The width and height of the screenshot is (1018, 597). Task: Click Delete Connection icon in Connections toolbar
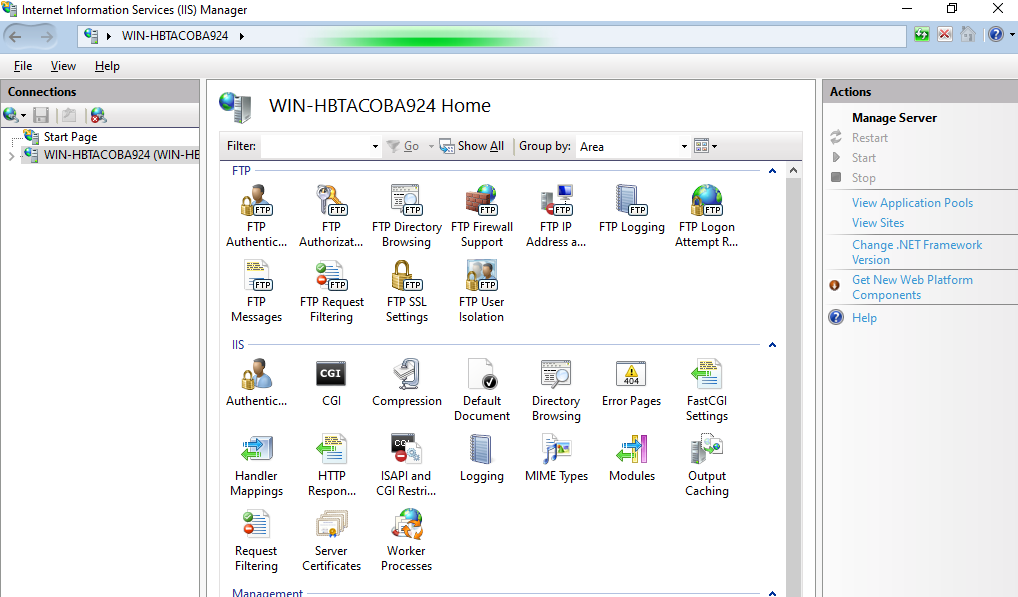[98, 116]
